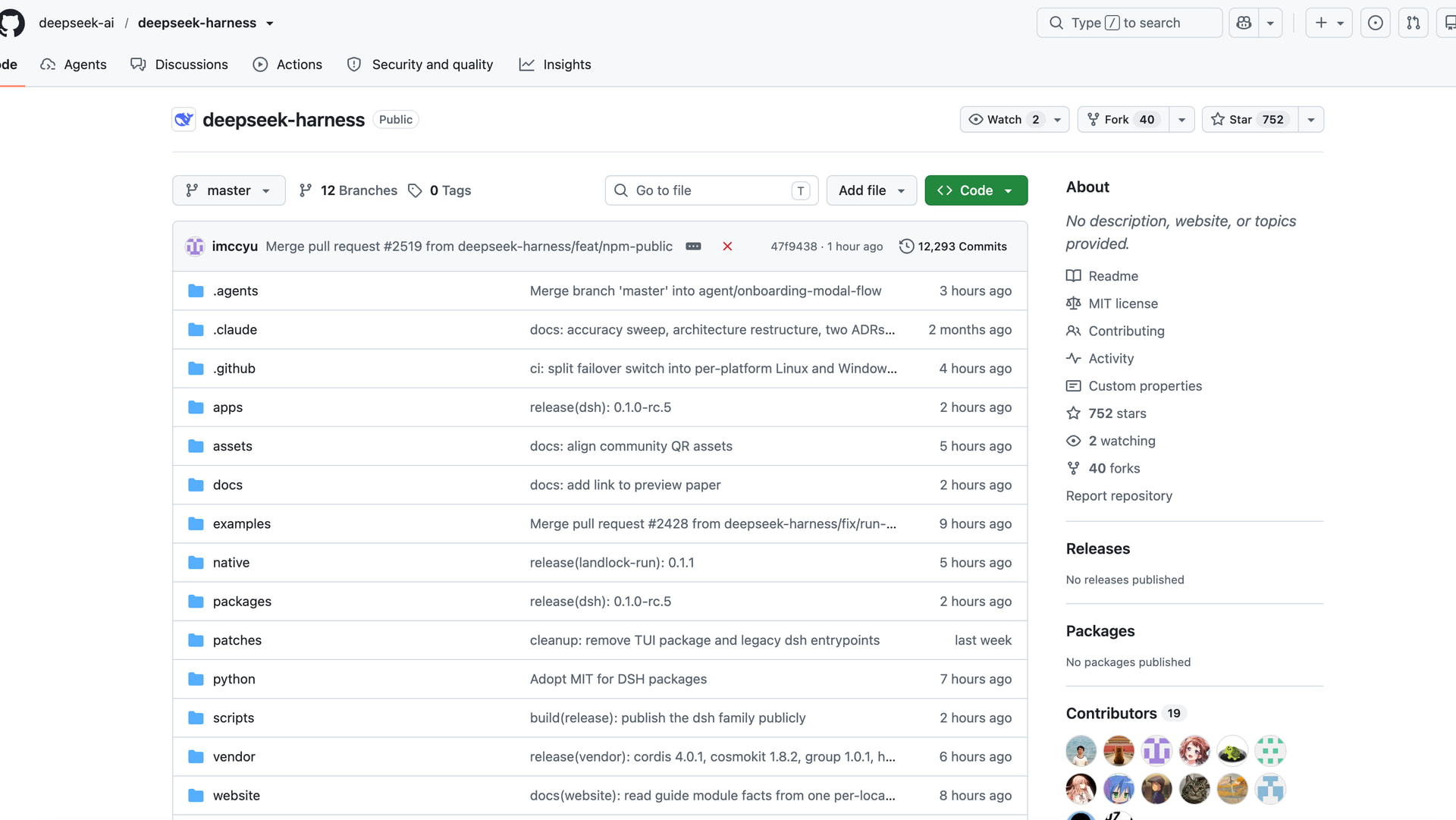
Task: Click the examples folder icon
Action: pyautogui.click(x=196, y=523)
